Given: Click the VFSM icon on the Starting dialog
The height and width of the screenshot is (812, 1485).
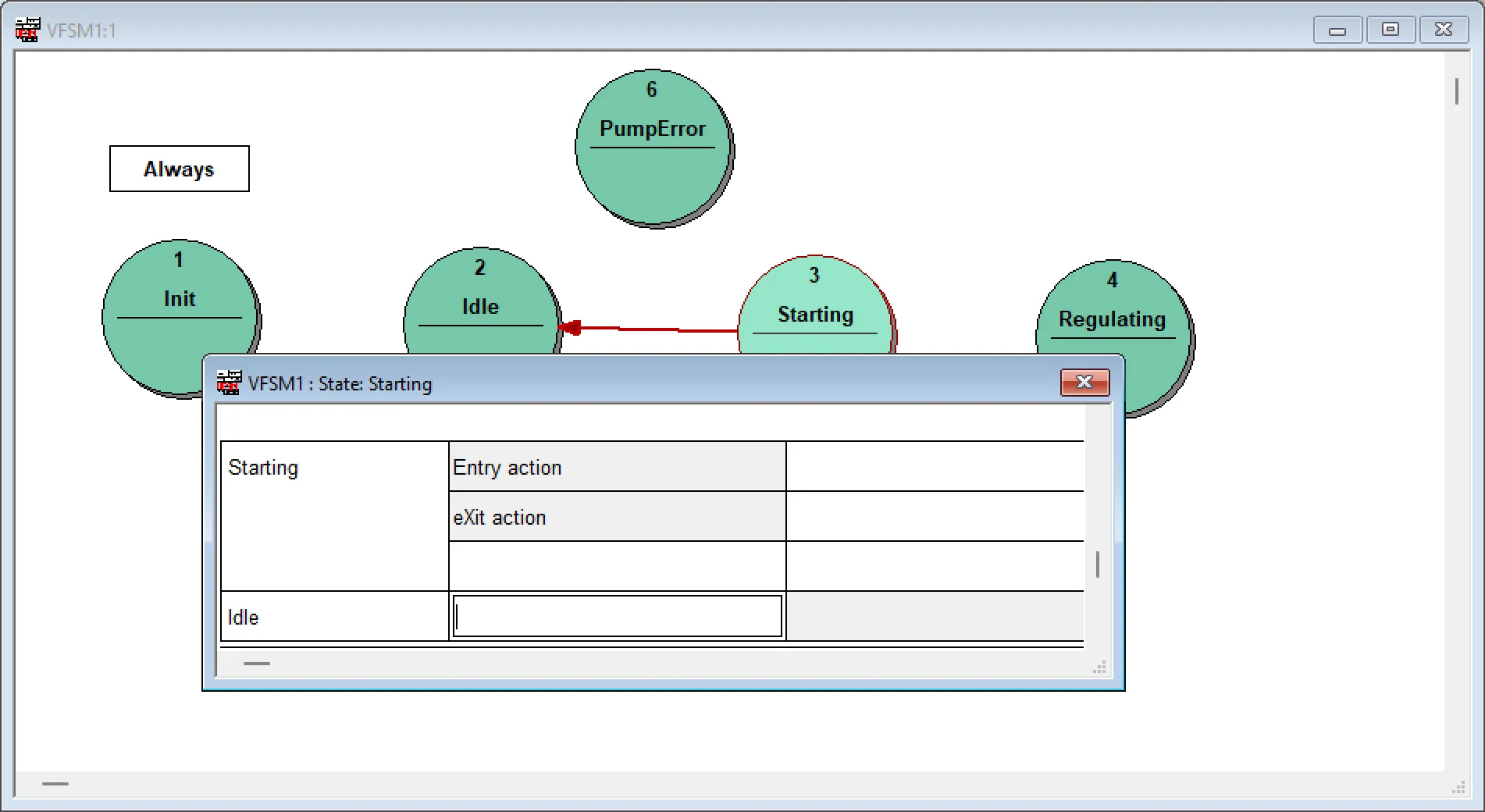Looking at the screenshot, I should pos(227,383).
